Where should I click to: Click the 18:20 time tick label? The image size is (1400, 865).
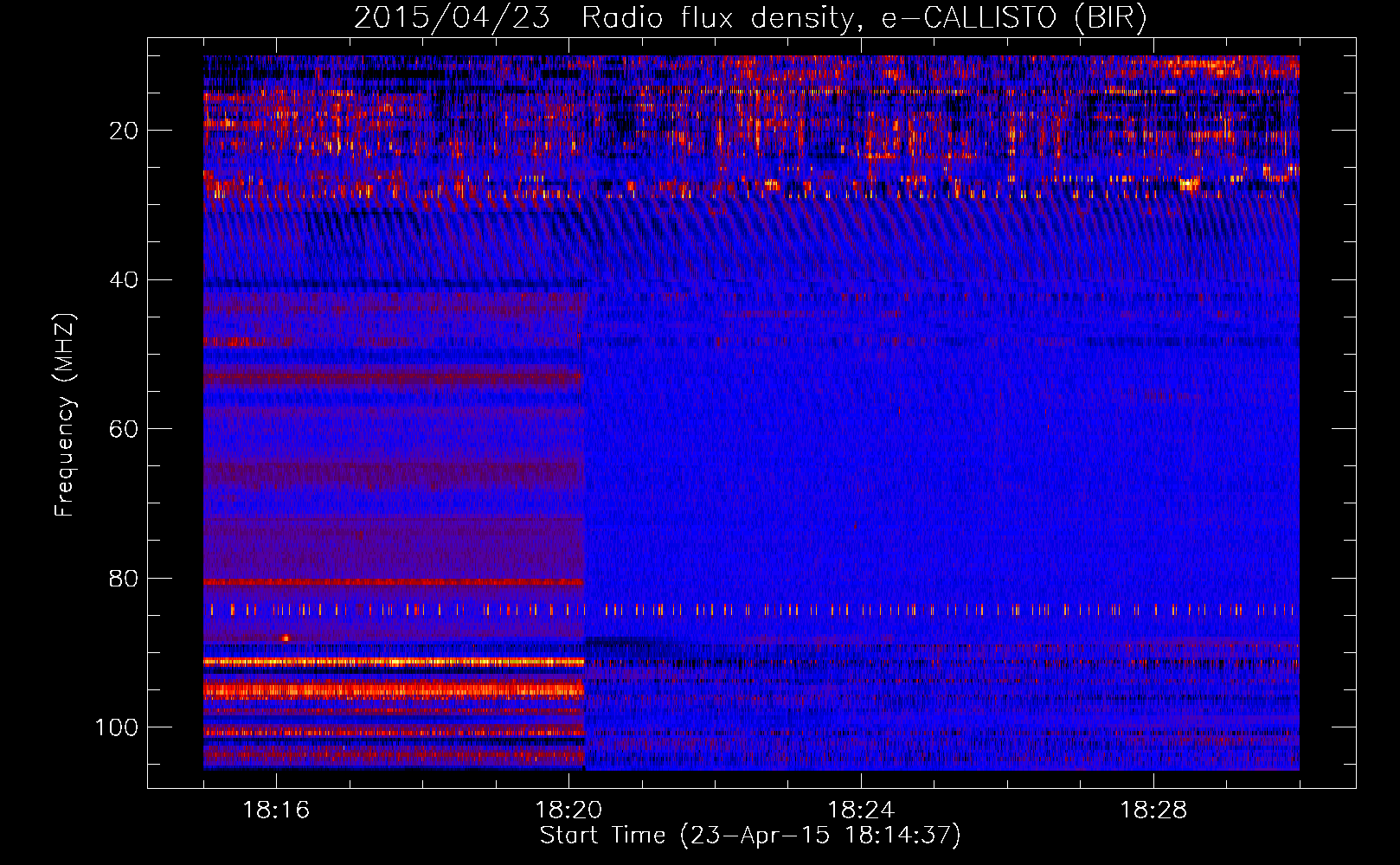click(x=568, y=811)
